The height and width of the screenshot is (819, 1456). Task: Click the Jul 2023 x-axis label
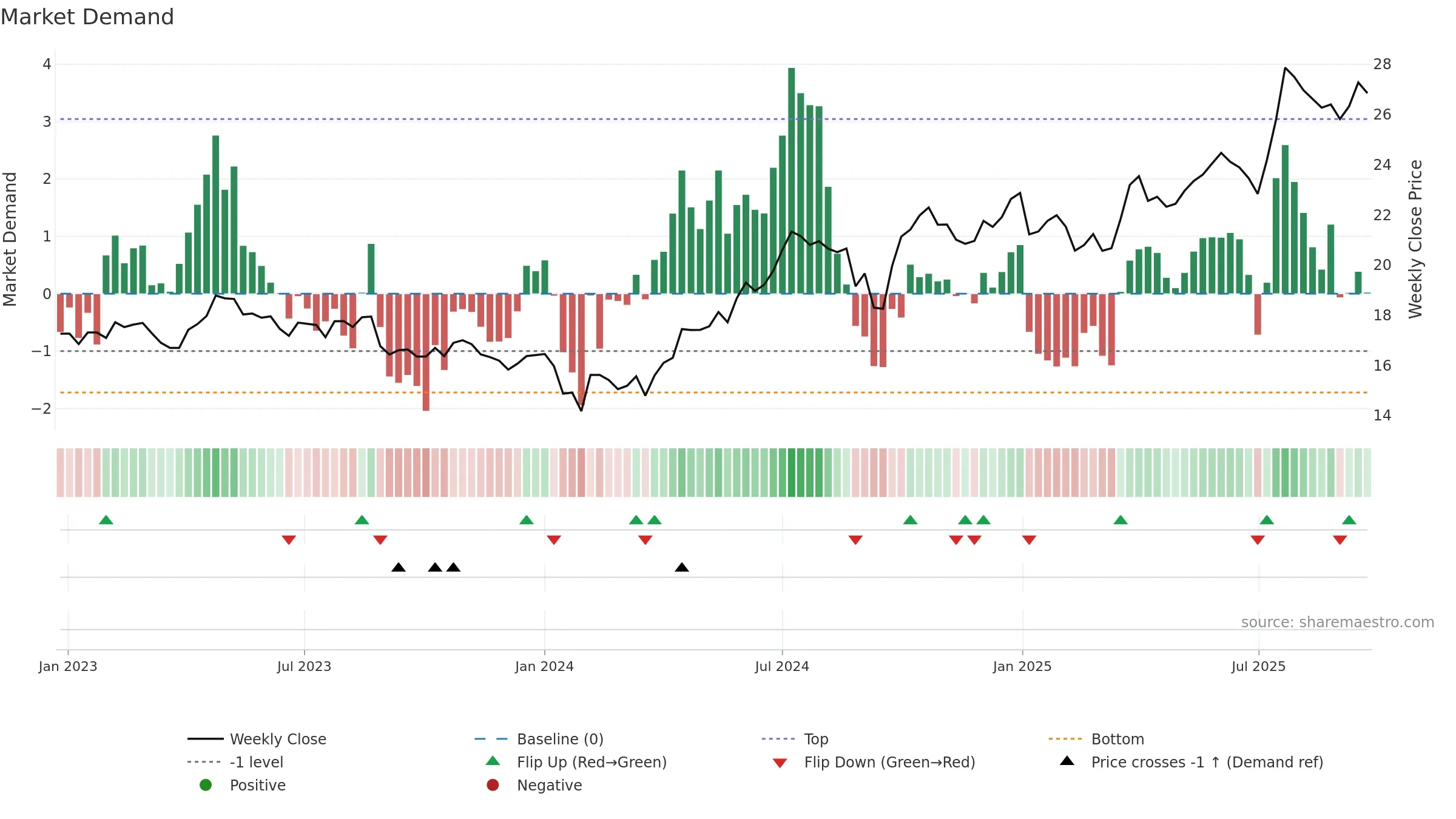coord(304,666)
